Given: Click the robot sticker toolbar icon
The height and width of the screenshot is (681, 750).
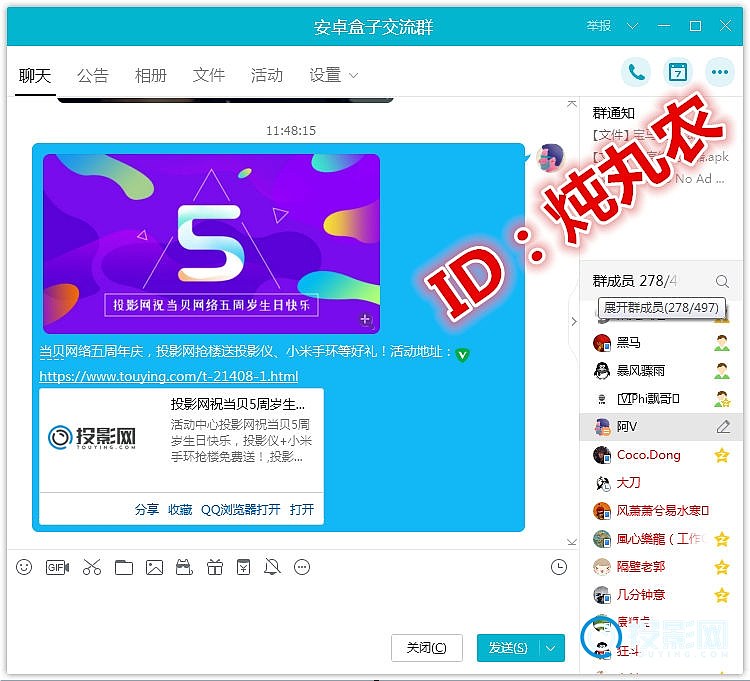Looking at the screenshot, I should pos(184,568).
